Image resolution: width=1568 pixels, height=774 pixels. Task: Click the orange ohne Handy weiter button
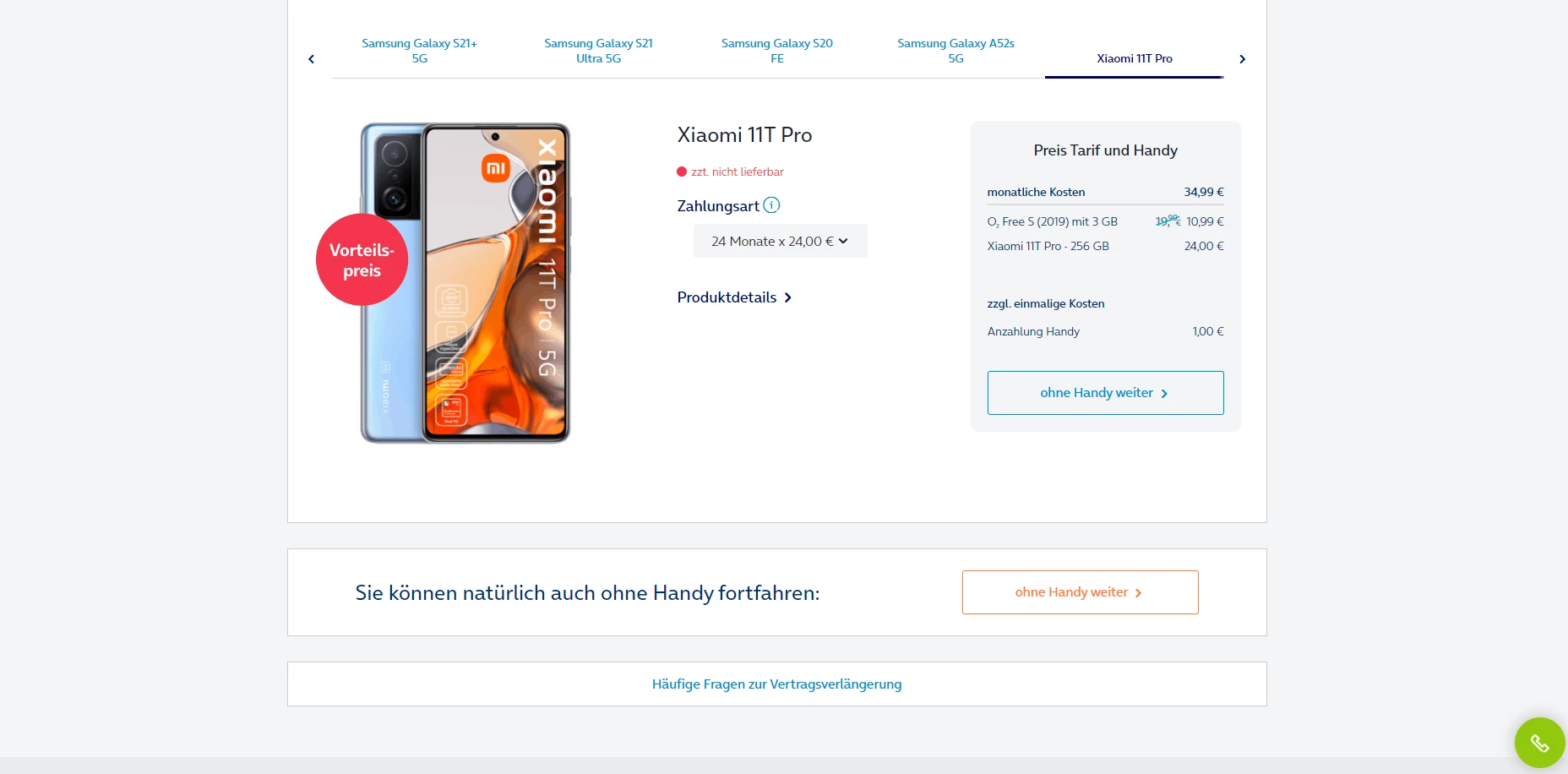coord(1080,592)
